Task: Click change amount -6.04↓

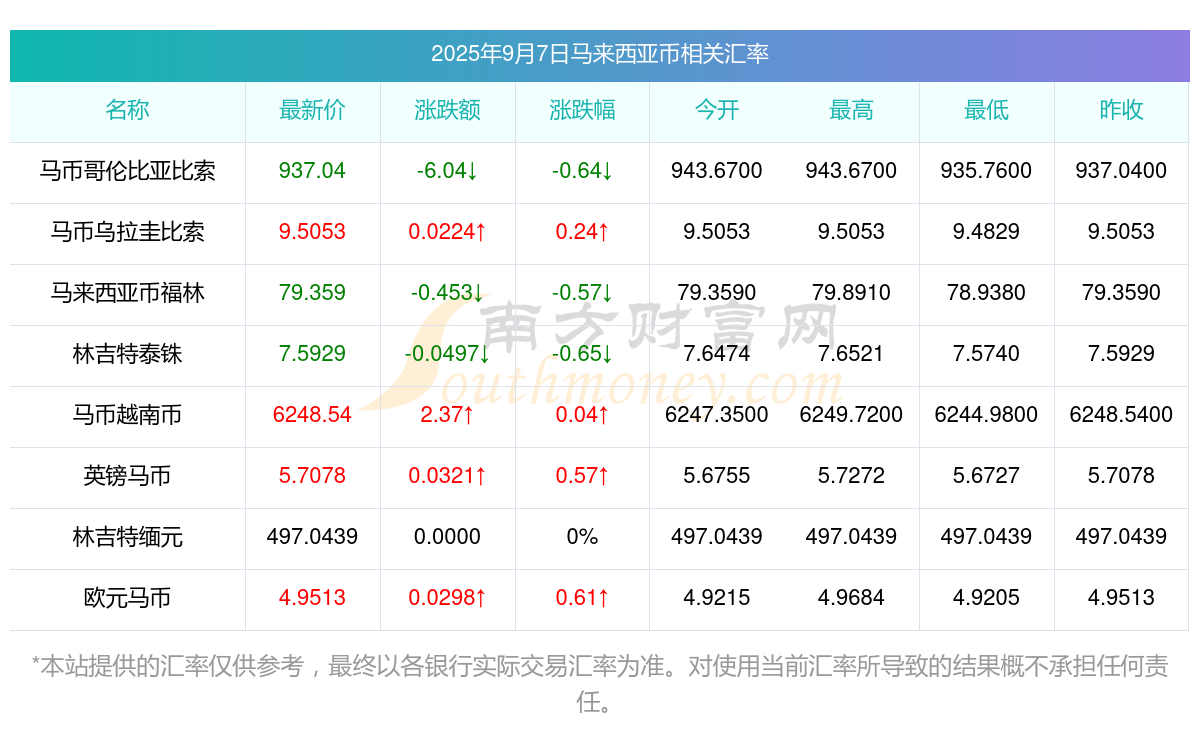Action: coord(447,171)
